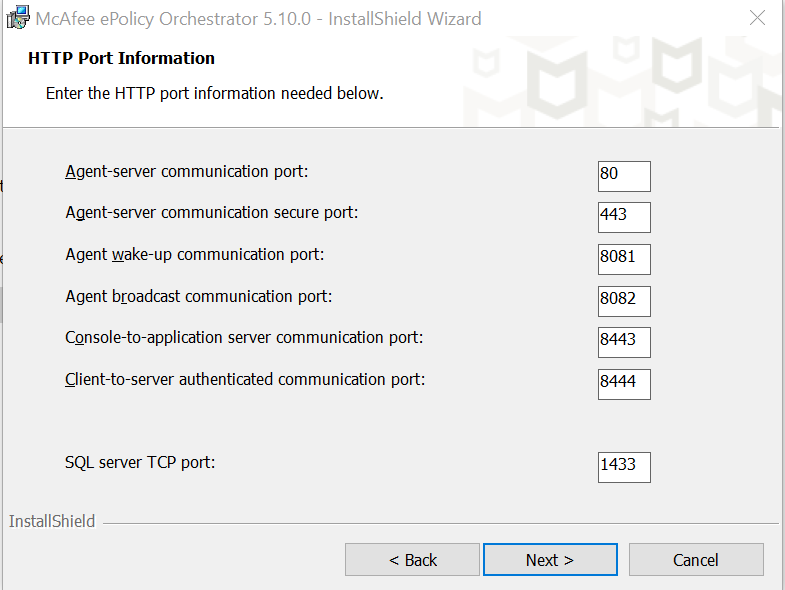Focus the SQL server TCP port field
The image size is (785, 590).
pos(624,467)
